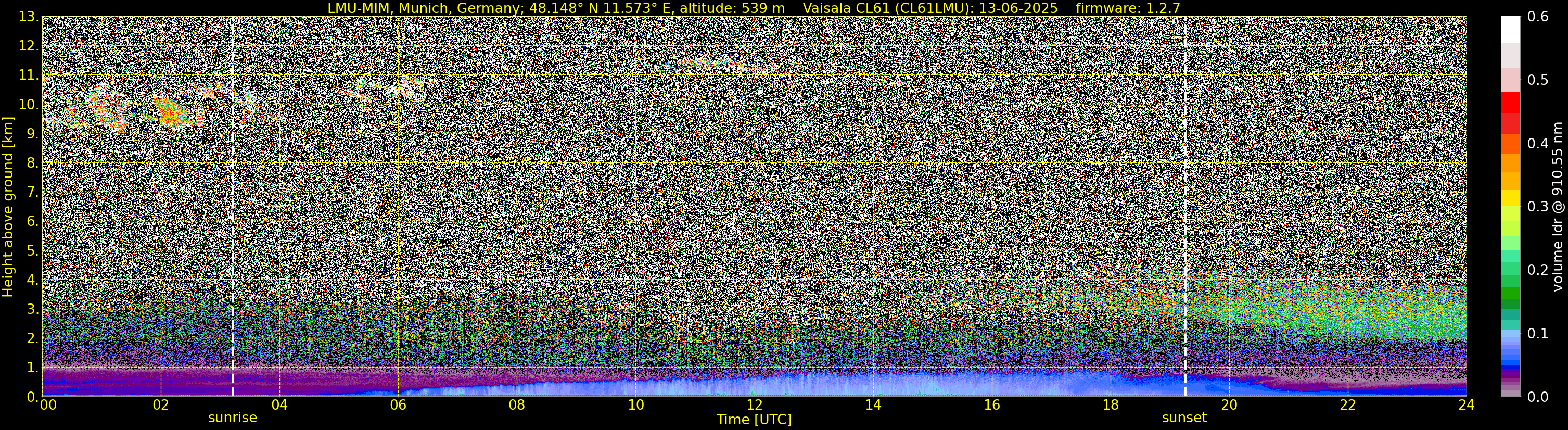Click the 'sunrise' label under the time axis
The image size is (1568, 430).
click(233, 418)
